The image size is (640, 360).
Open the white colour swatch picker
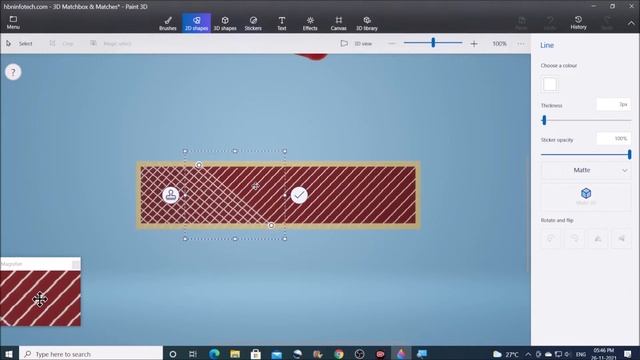550,84
